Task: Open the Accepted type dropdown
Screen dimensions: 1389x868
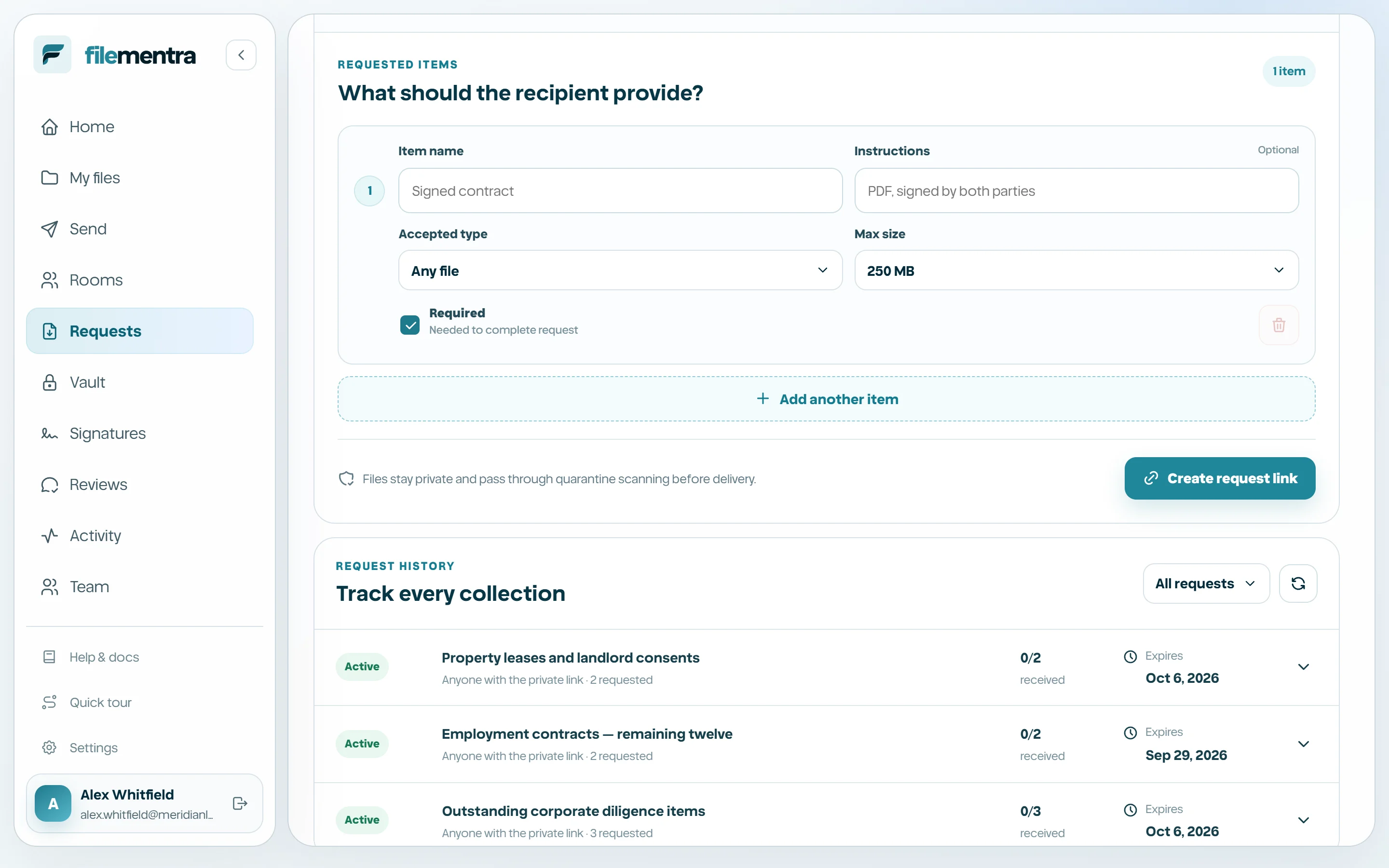Action: coord(620,271)
